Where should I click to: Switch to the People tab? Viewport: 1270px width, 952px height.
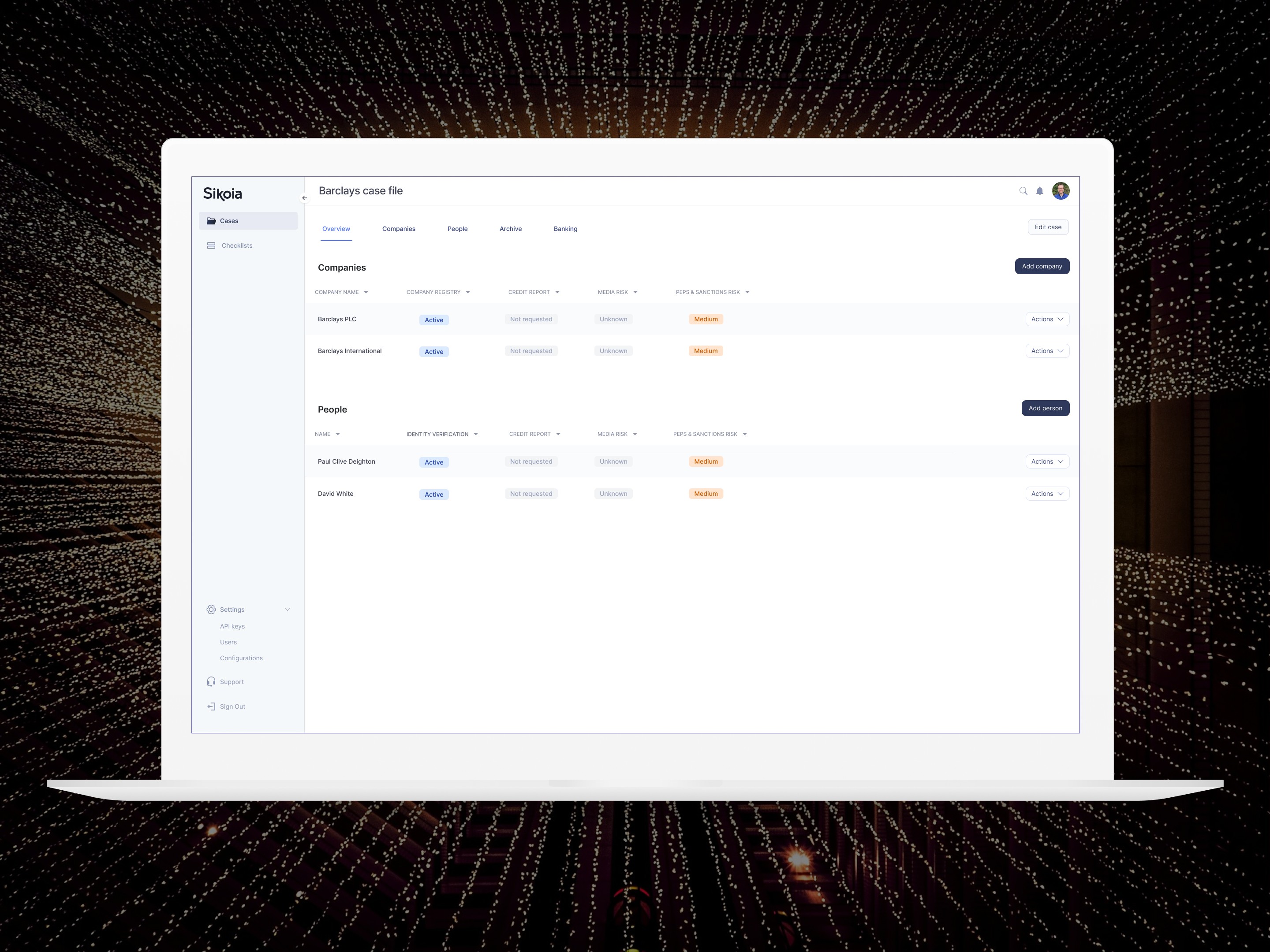[458, 229]
